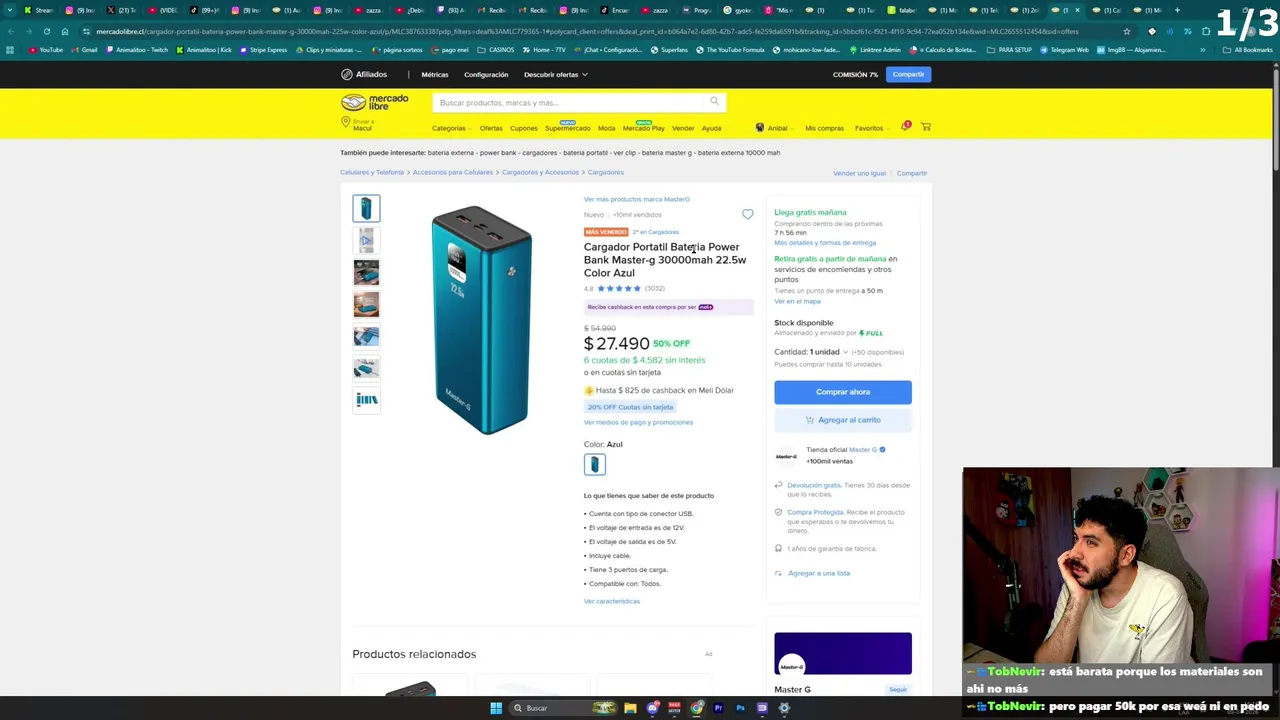This screenshot has width=1280, height=720.
Task: Click the delivery location pin icon
Action: (x=345, y=122)
